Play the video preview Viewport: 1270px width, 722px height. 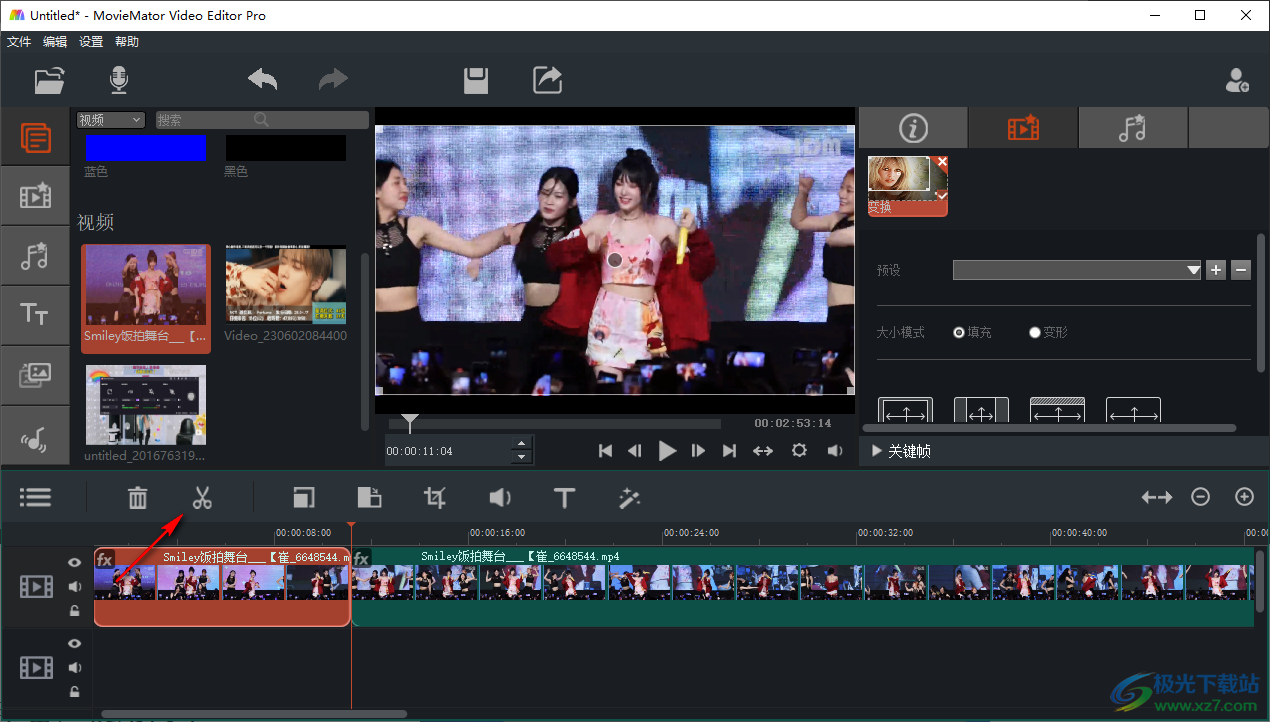668,451
